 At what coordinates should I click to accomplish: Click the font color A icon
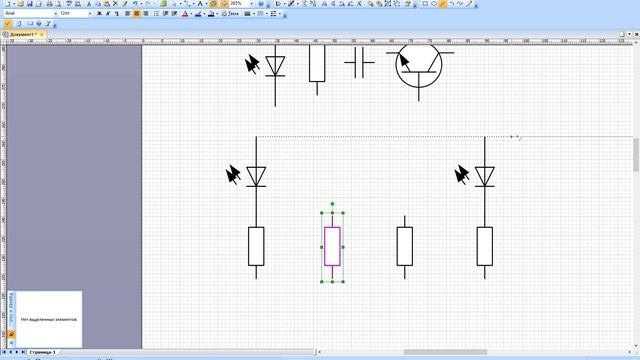[x=185, y=13]
